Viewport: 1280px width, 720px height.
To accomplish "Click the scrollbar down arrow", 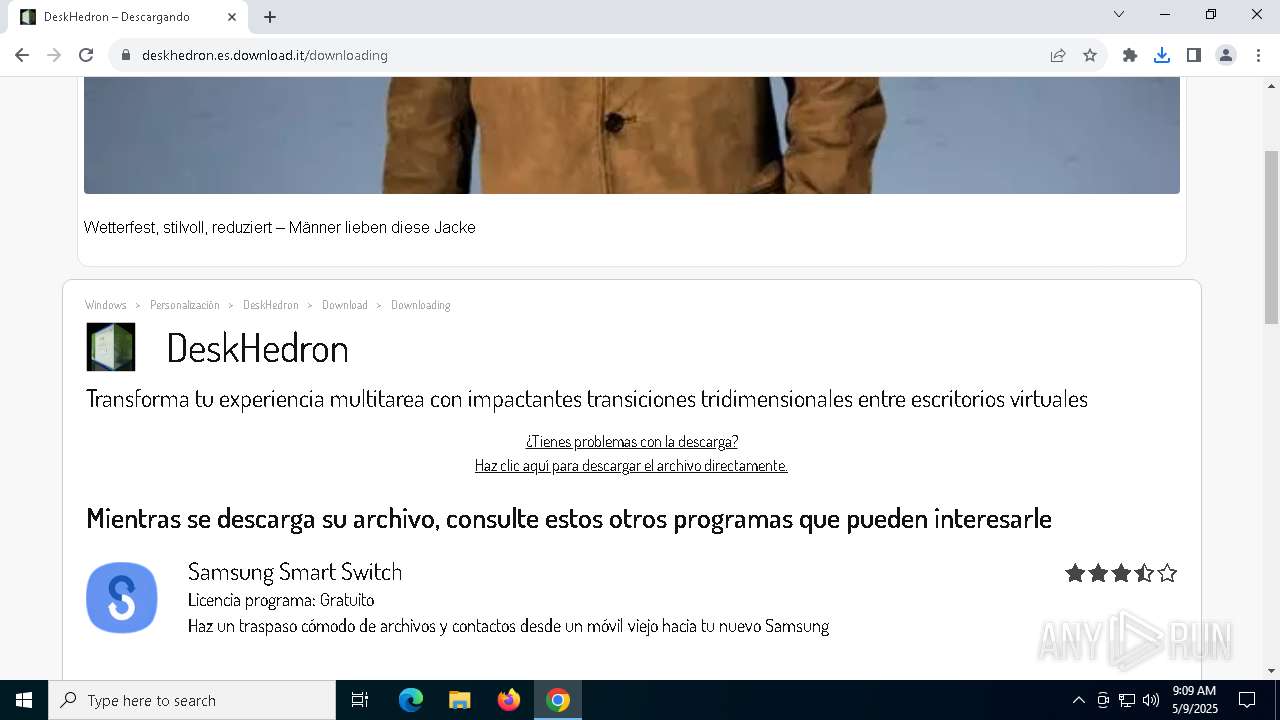I will tap(1271, 671).
